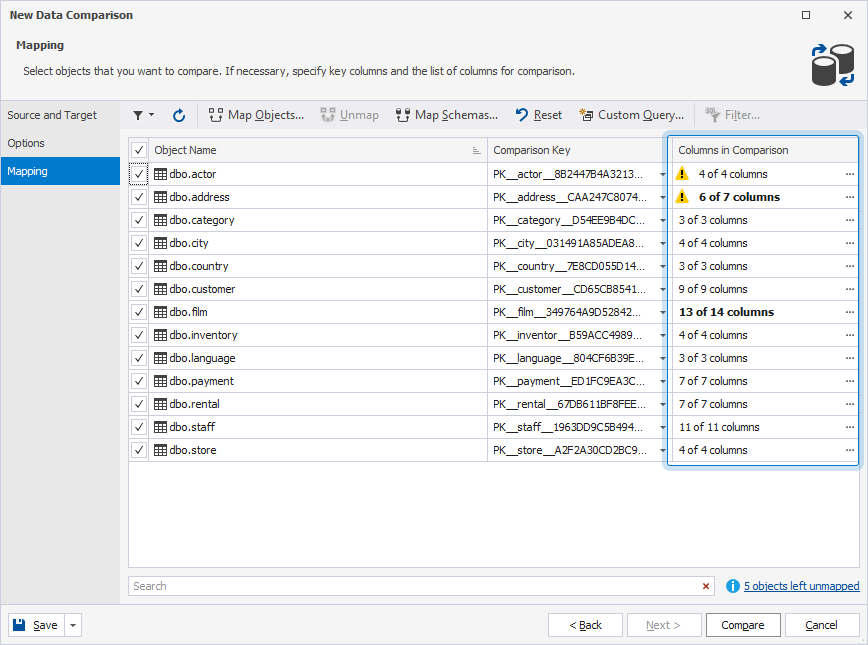Click the info icon beside unmapped objects
This screenshot has width=868, height=645.
[x=733, y=586]
